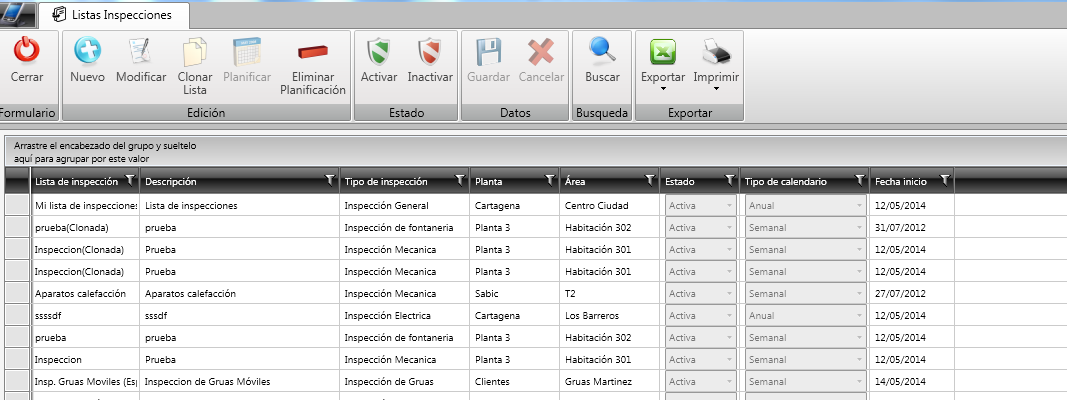Open filter for Fecha inicio column
This screenshot has height=400, width=1067.
tap(945, 181)
